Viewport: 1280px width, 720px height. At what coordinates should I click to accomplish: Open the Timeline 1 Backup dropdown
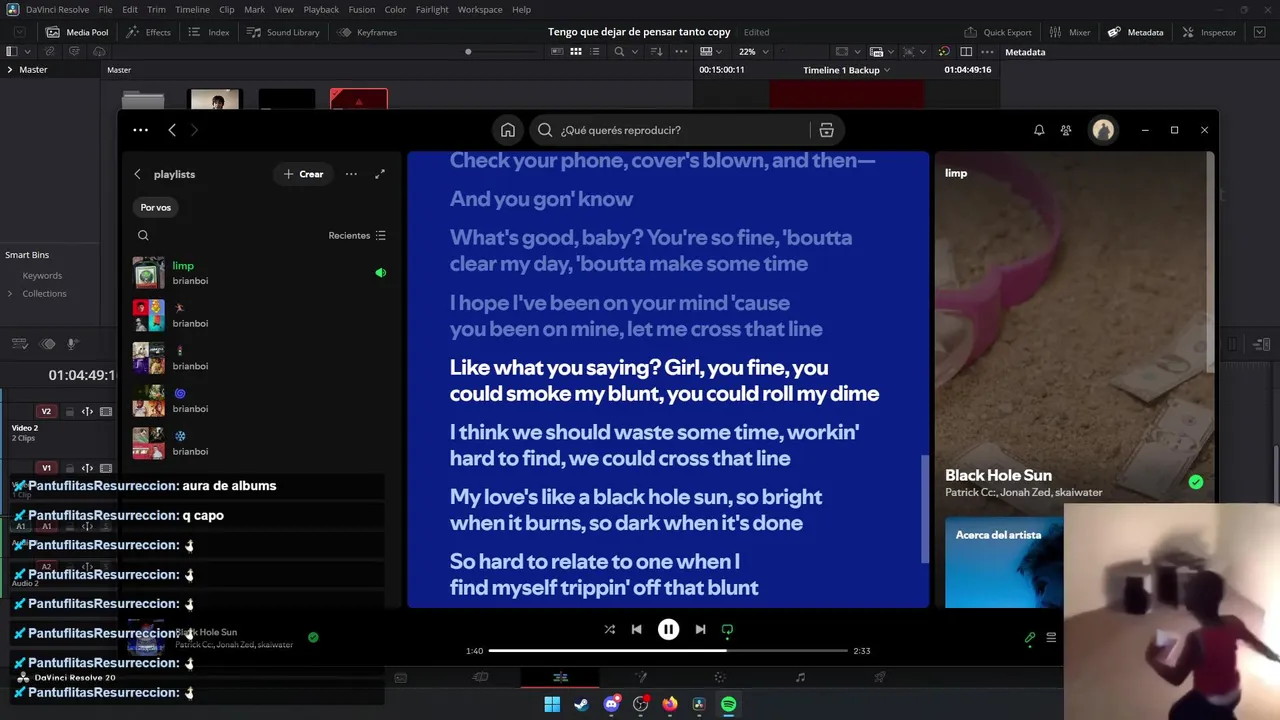(x=846, y=70)
